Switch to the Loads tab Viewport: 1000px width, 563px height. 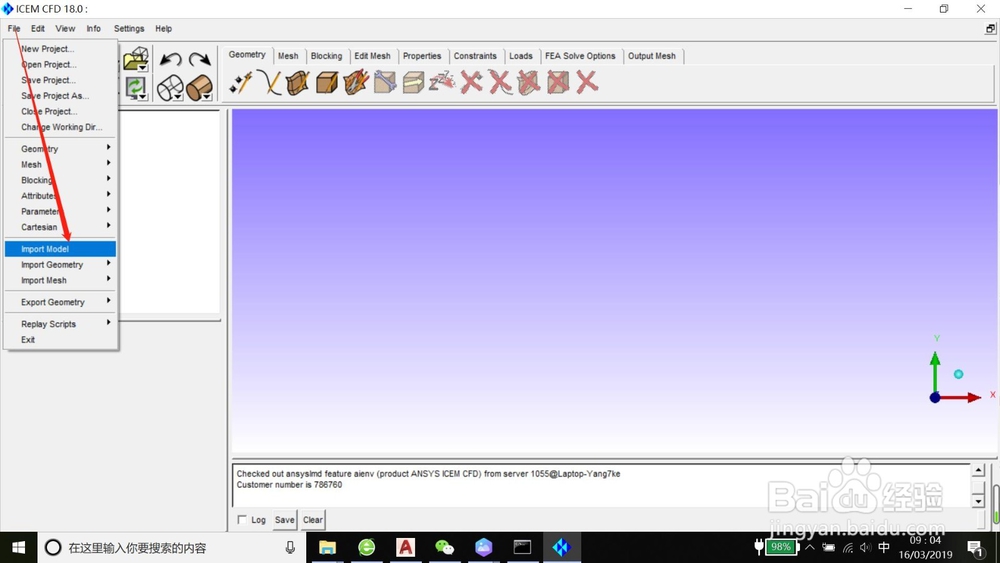point(521,56)
